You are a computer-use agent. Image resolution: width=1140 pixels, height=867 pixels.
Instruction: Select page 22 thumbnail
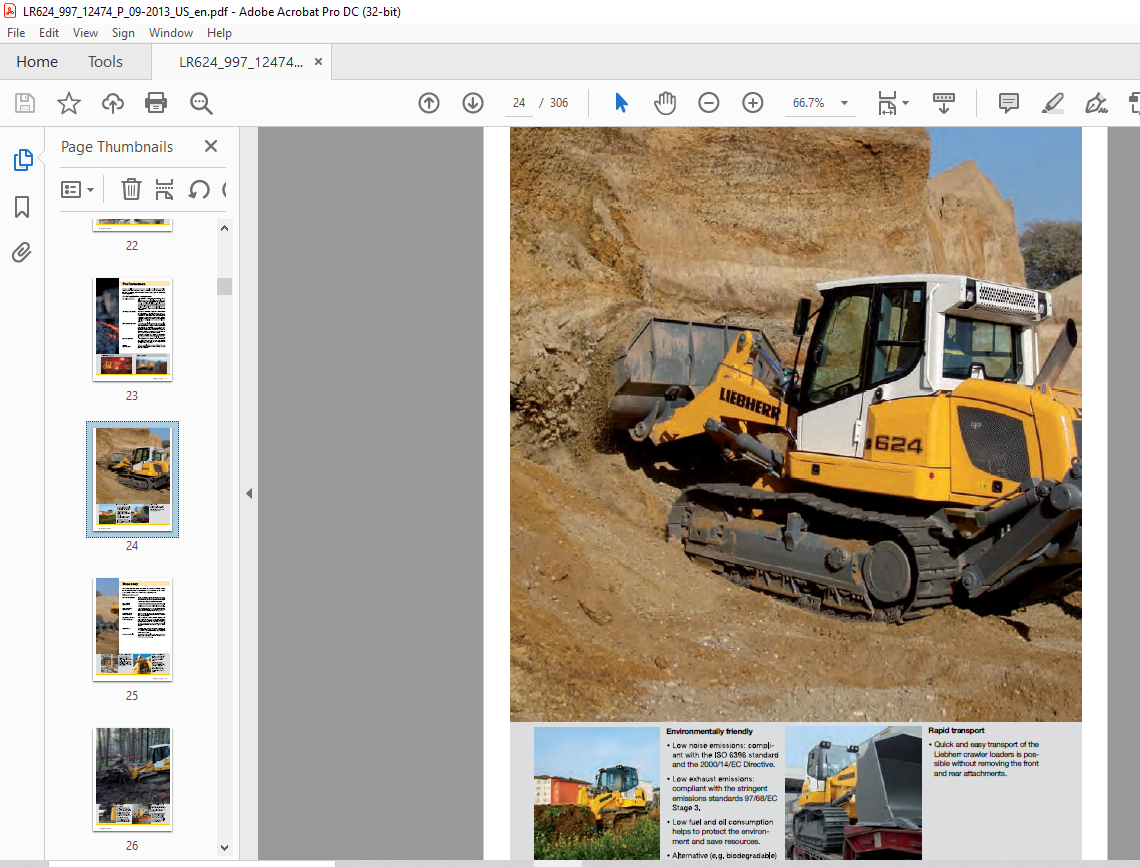click(132, 225)
